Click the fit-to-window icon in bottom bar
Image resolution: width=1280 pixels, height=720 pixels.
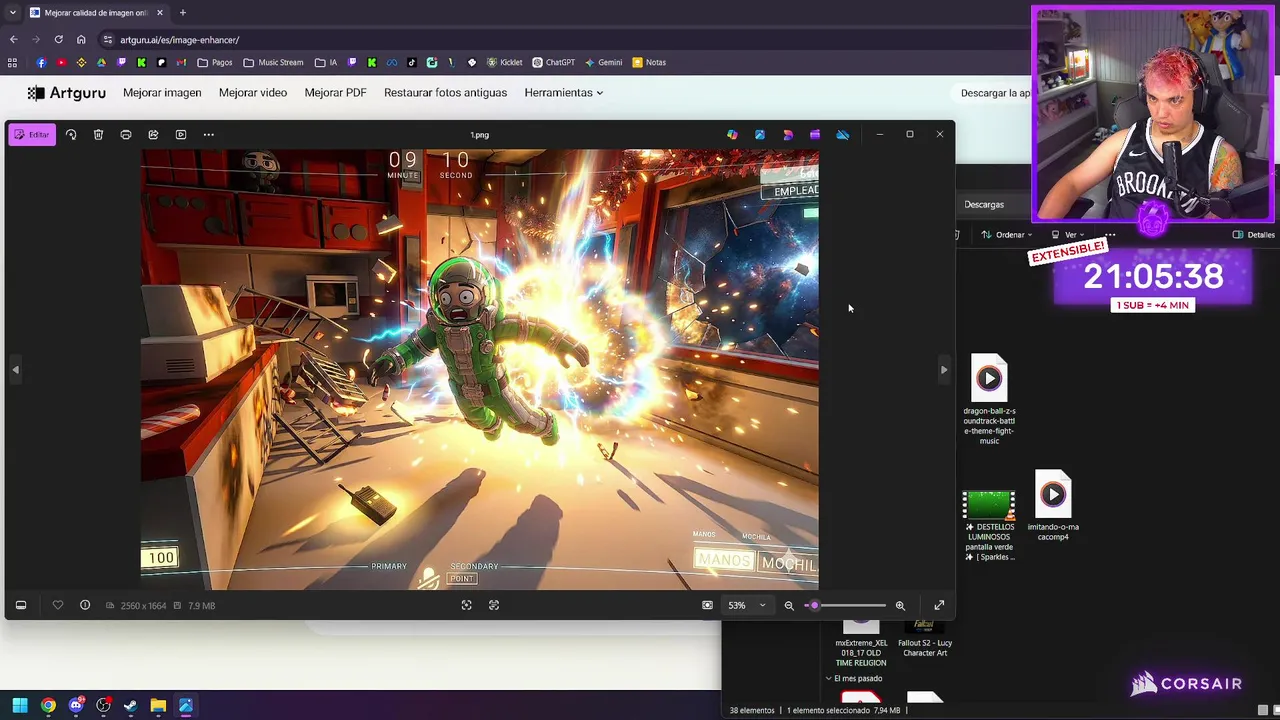[x=466, y=605]
